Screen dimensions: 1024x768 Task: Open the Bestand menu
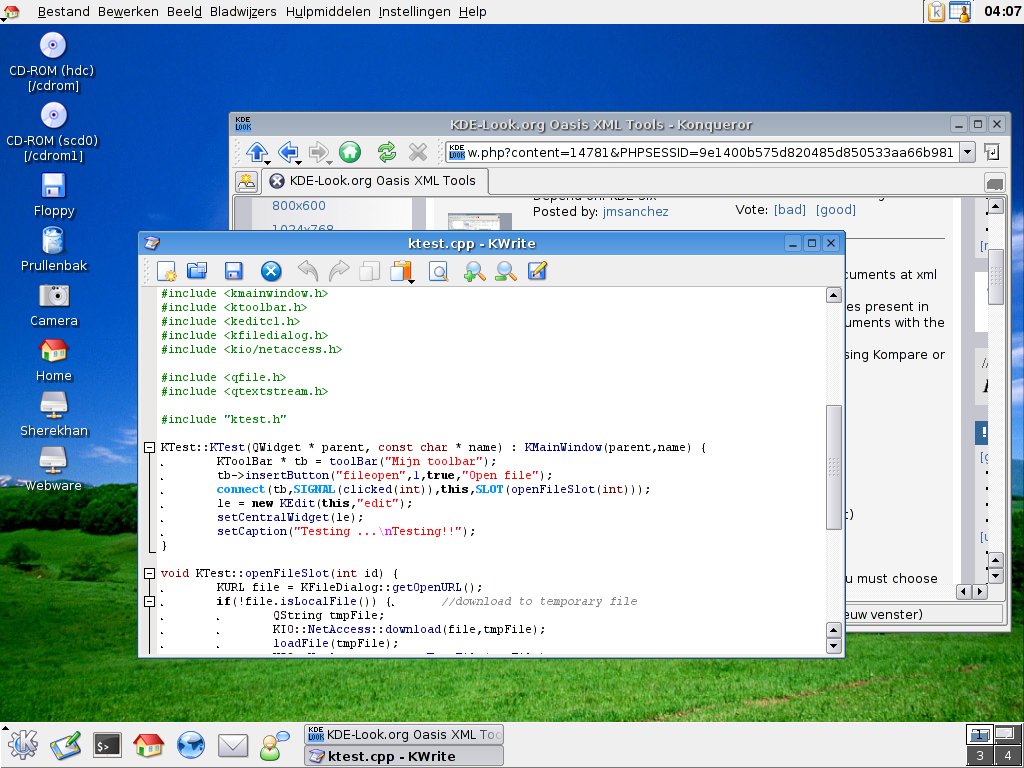point(63,11)
